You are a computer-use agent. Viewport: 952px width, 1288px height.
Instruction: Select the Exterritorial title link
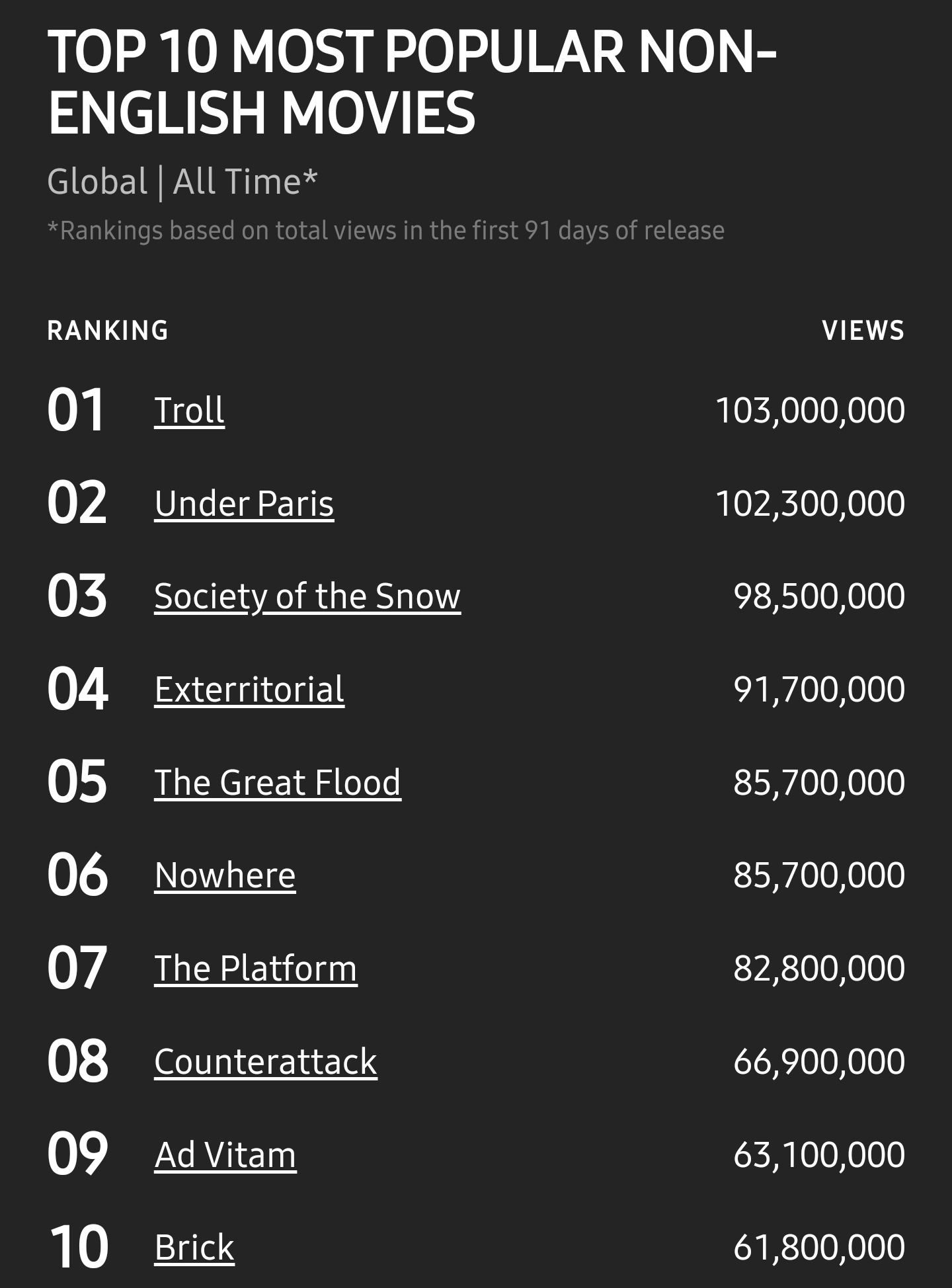(x=249, y=690)
